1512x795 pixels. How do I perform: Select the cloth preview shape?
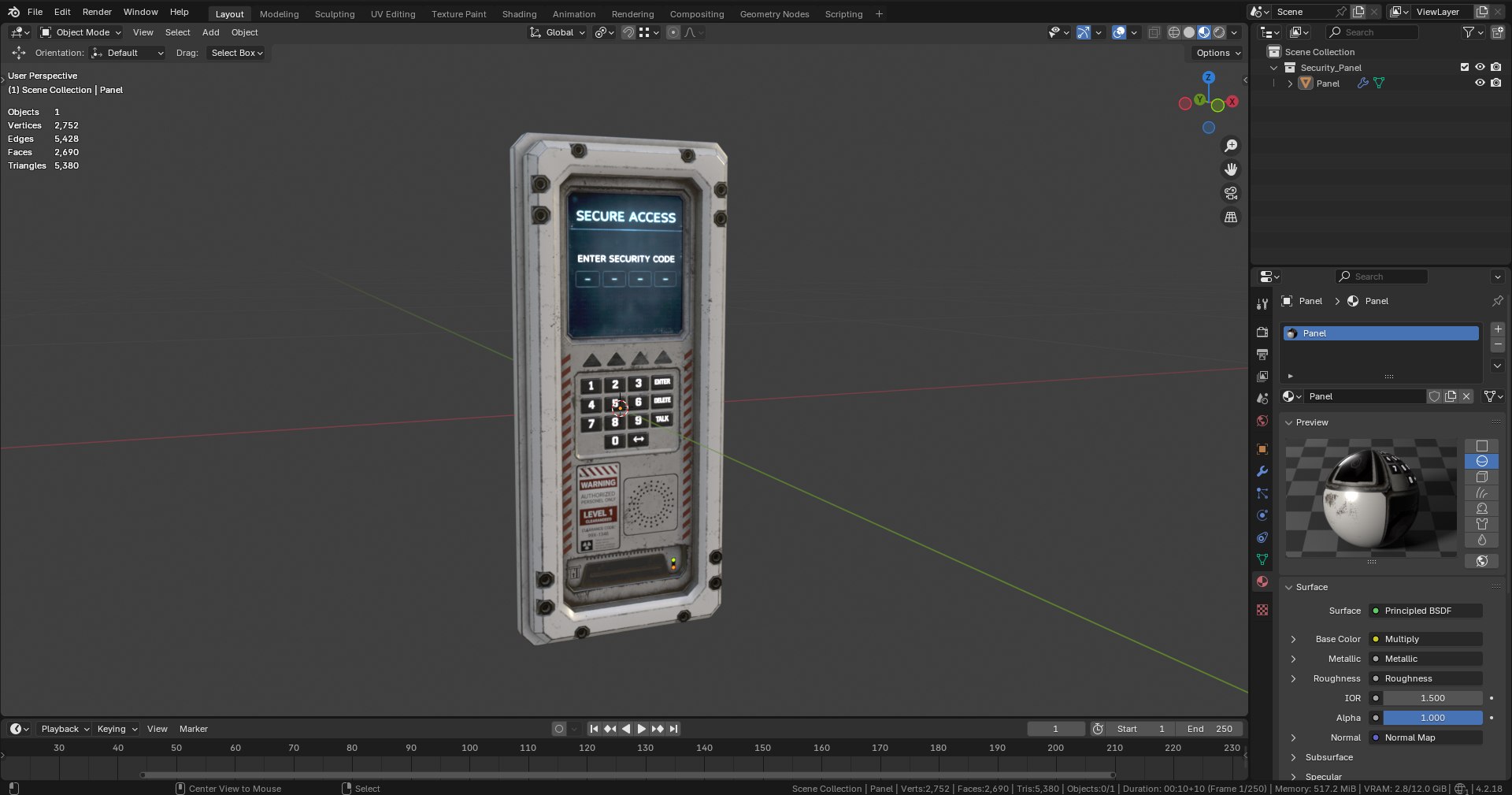coord(1481,524)
